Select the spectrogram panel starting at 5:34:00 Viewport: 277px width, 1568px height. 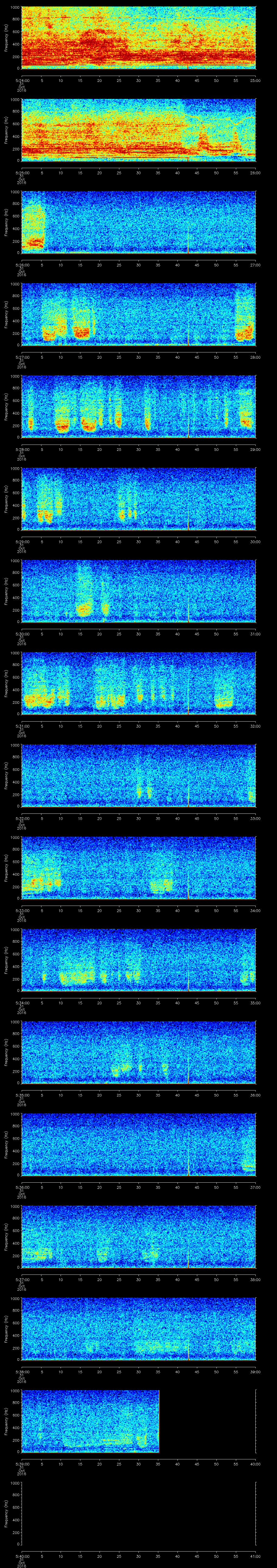tap(138, 959)
